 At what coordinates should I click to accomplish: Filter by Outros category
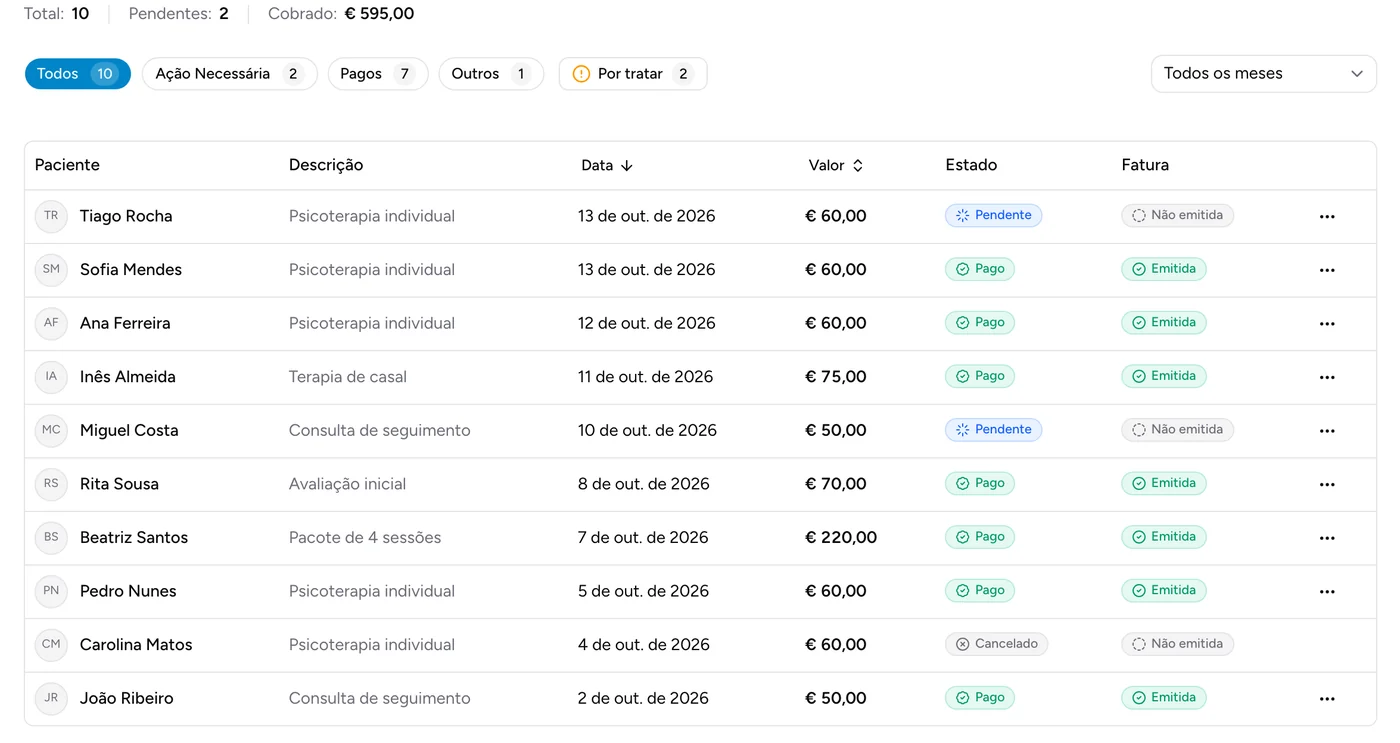click(491, 74)
